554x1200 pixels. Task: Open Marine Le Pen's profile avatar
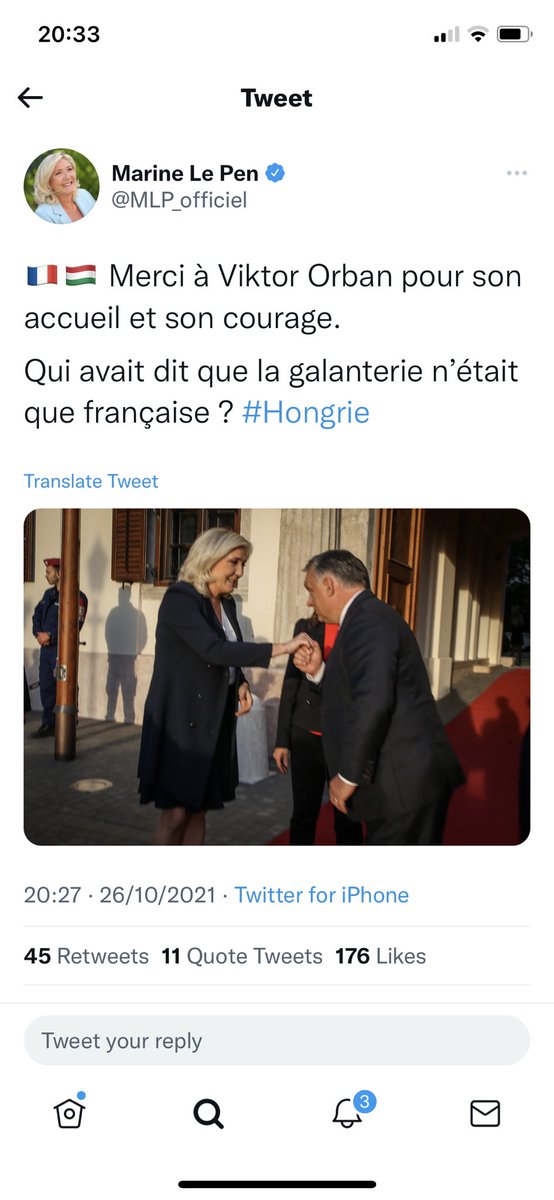coord(62,186)
